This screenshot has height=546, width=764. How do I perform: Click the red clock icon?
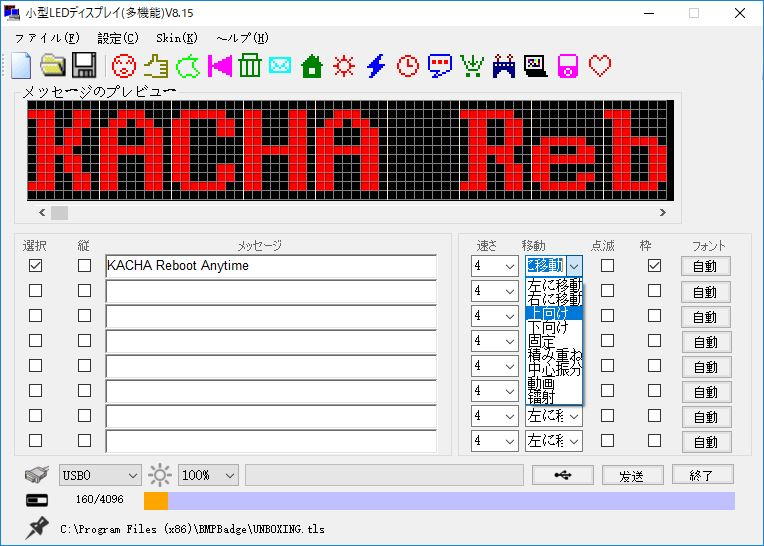(408, 66)
